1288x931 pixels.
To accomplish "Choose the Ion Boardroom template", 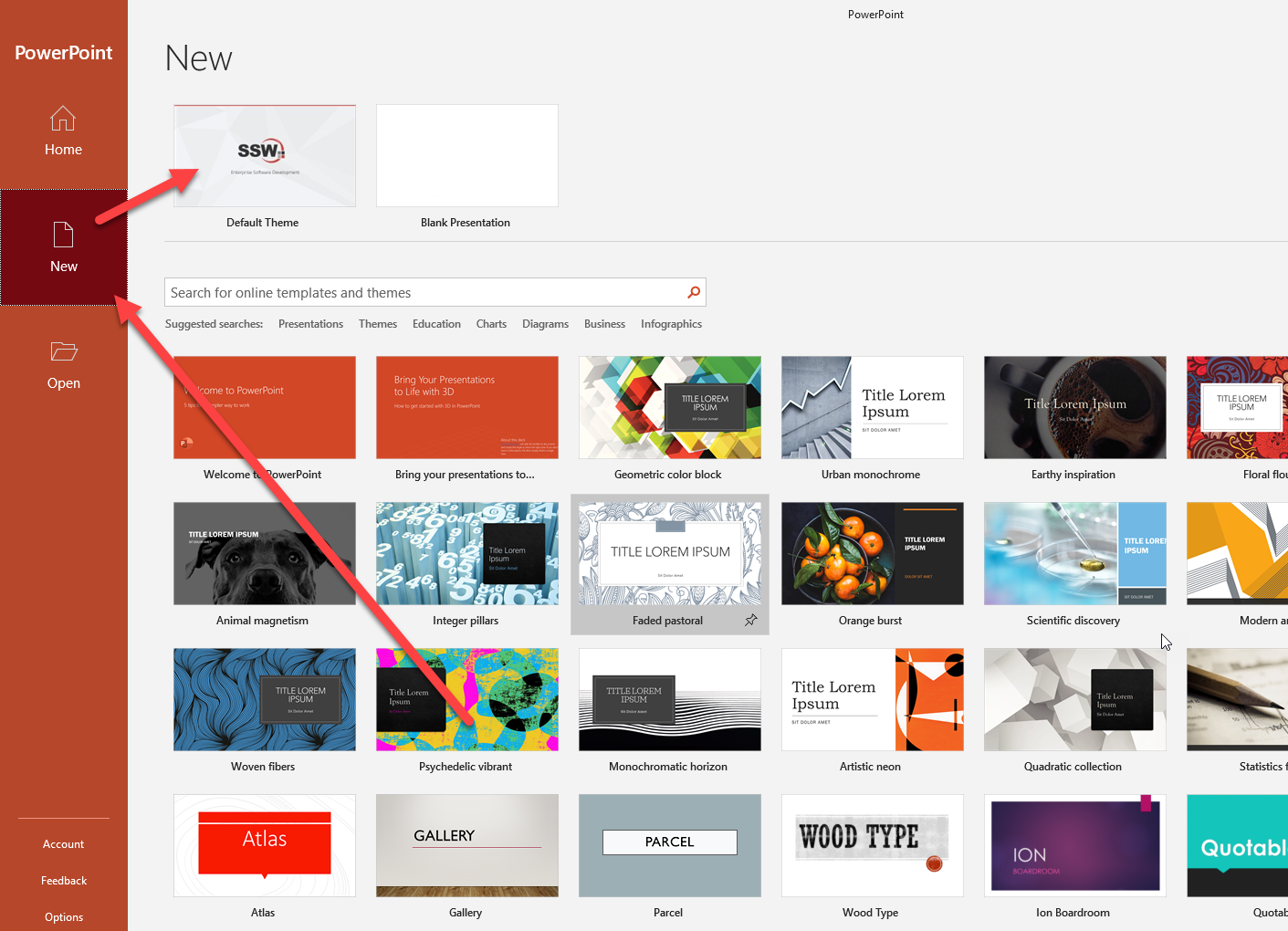I will click(1074, 846).
